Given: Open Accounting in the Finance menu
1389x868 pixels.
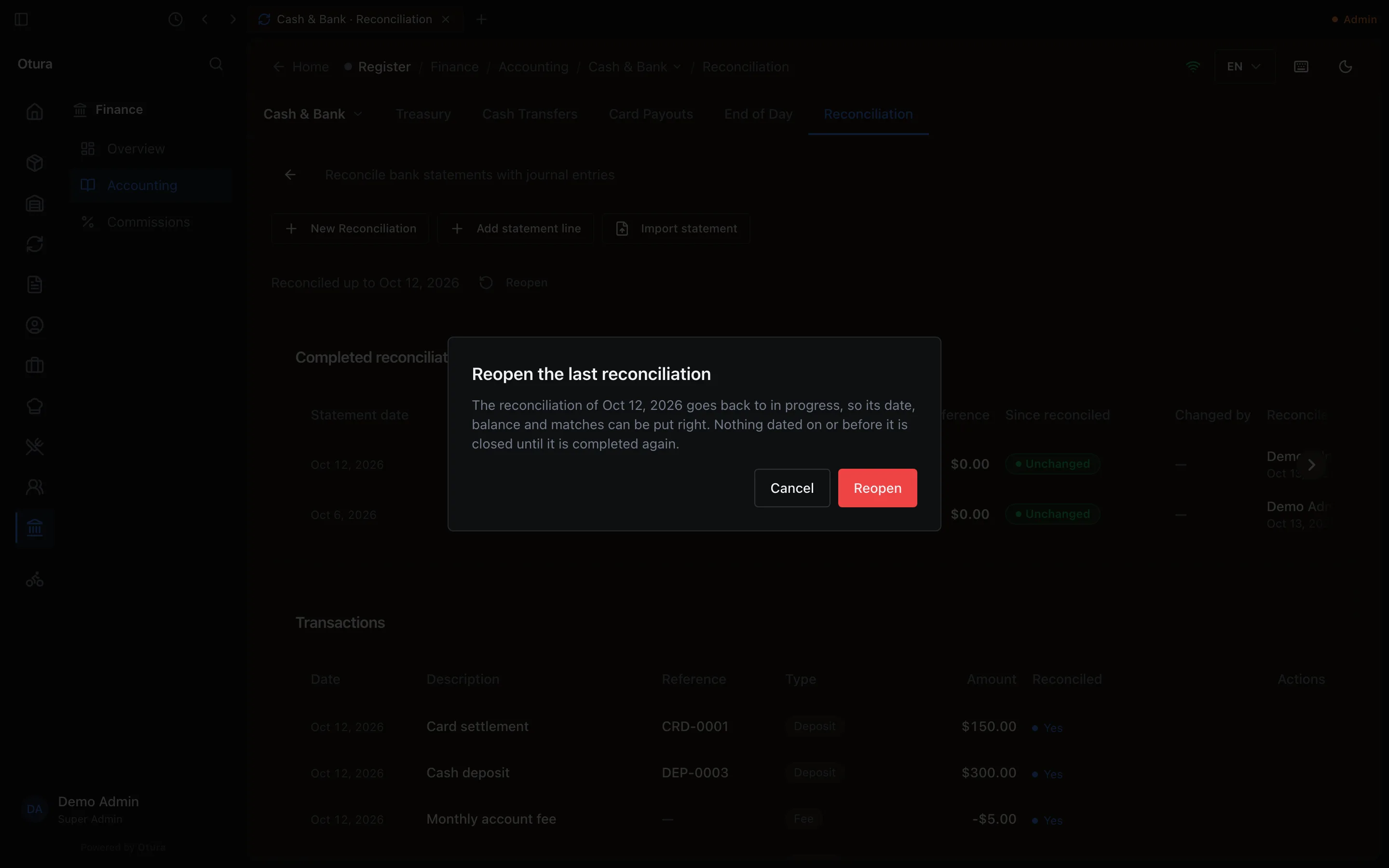Looking at the screenshot, I should (x=150, y=186).
